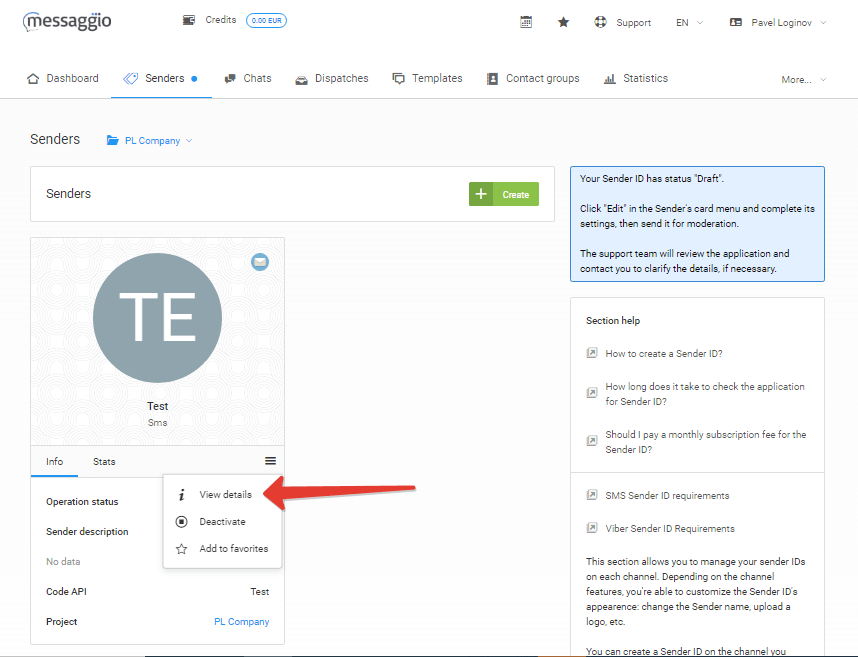The image size is (858, 657).
Task: Click the Support lifebuoy icon
Action: [x=600, y=22]
